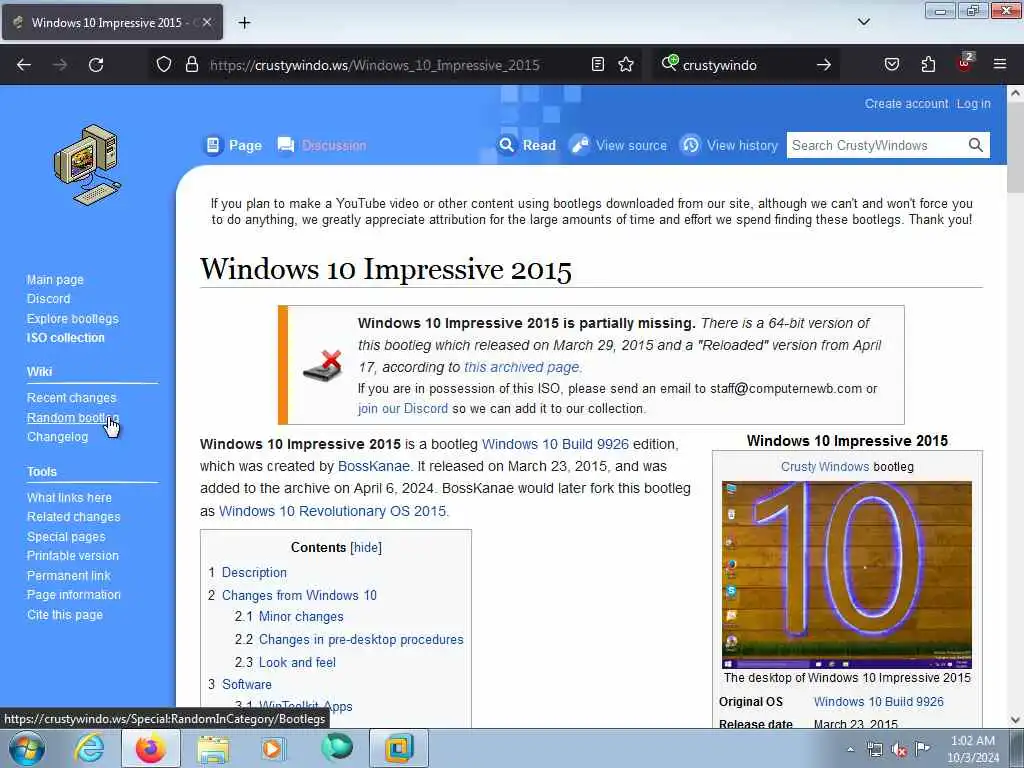Collapse contents with the hide toggle
Screen dimensions: 1024x768
(x=366, y=547)
